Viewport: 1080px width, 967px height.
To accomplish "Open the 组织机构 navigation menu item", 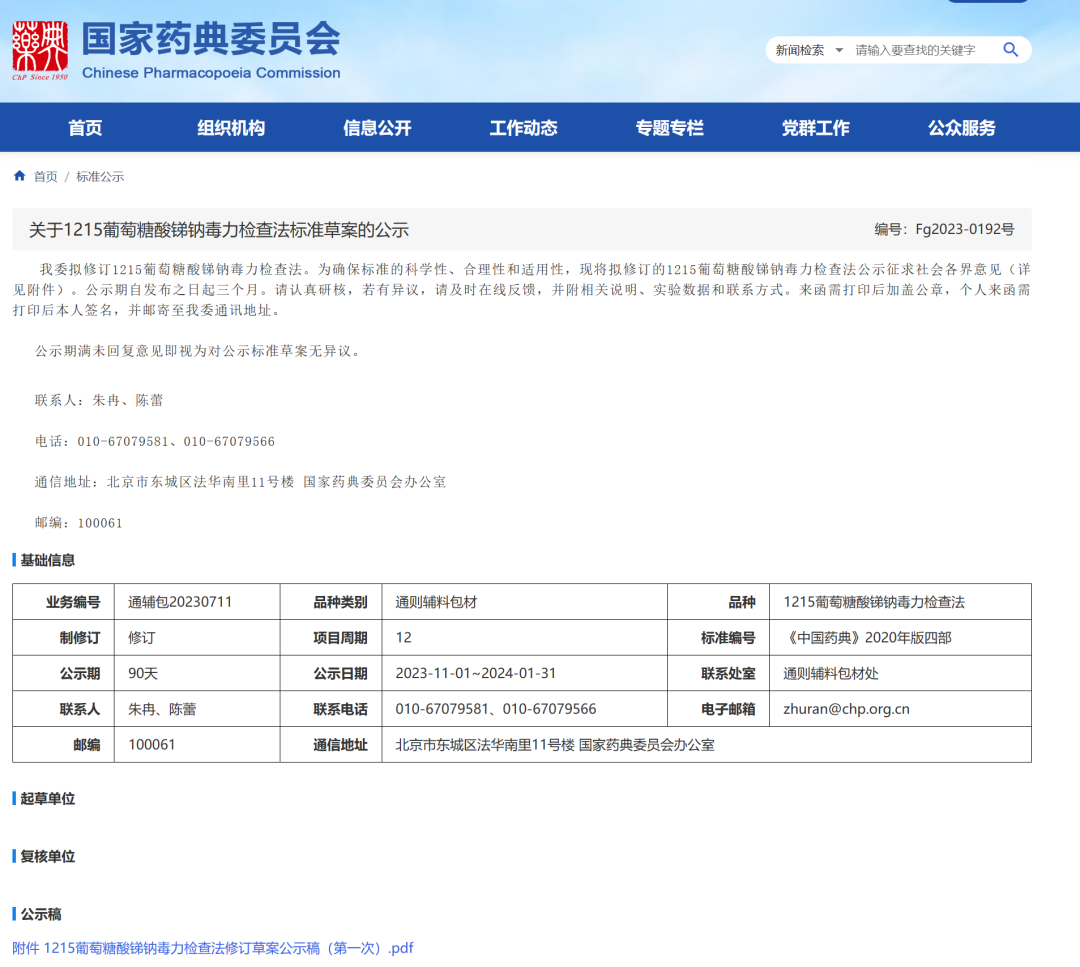I will pos(231,127).
